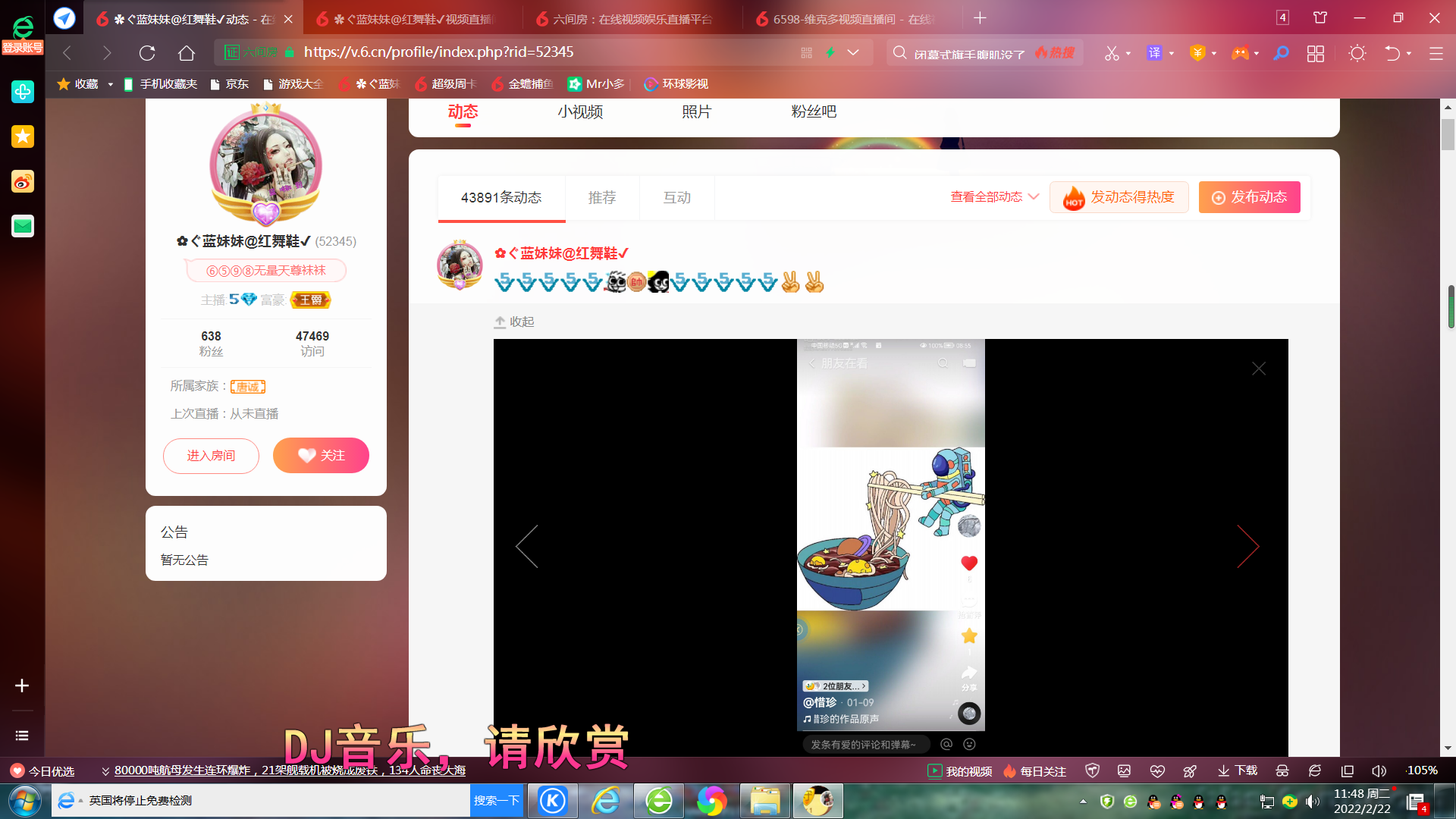Expand the news ticker chevron
This screenshot has height=819, width=1456.
105,771
